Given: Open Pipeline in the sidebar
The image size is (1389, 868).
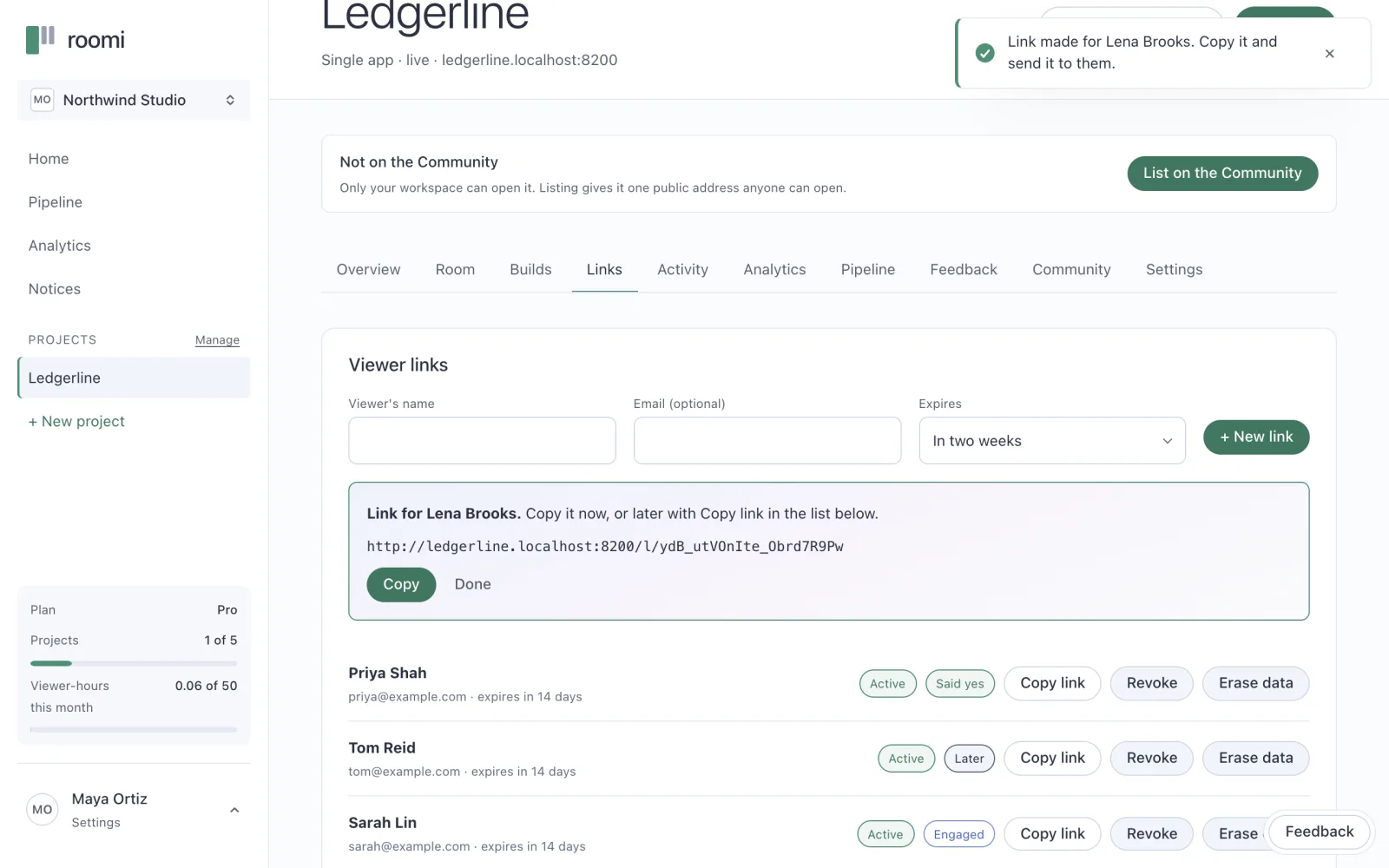Looking at the screenshot, I should [x=56, y=202].
